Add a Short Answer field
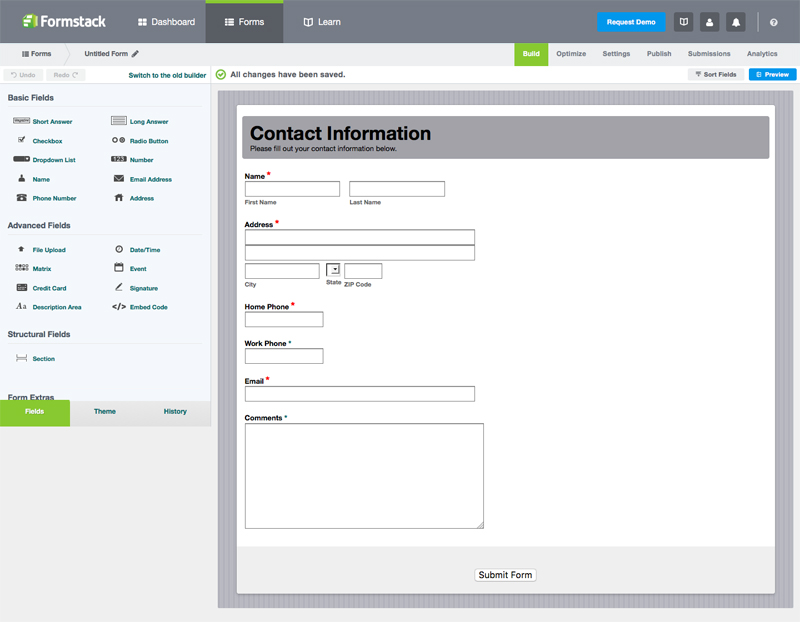This screenshot has height=622, width=800. point(43,121)
